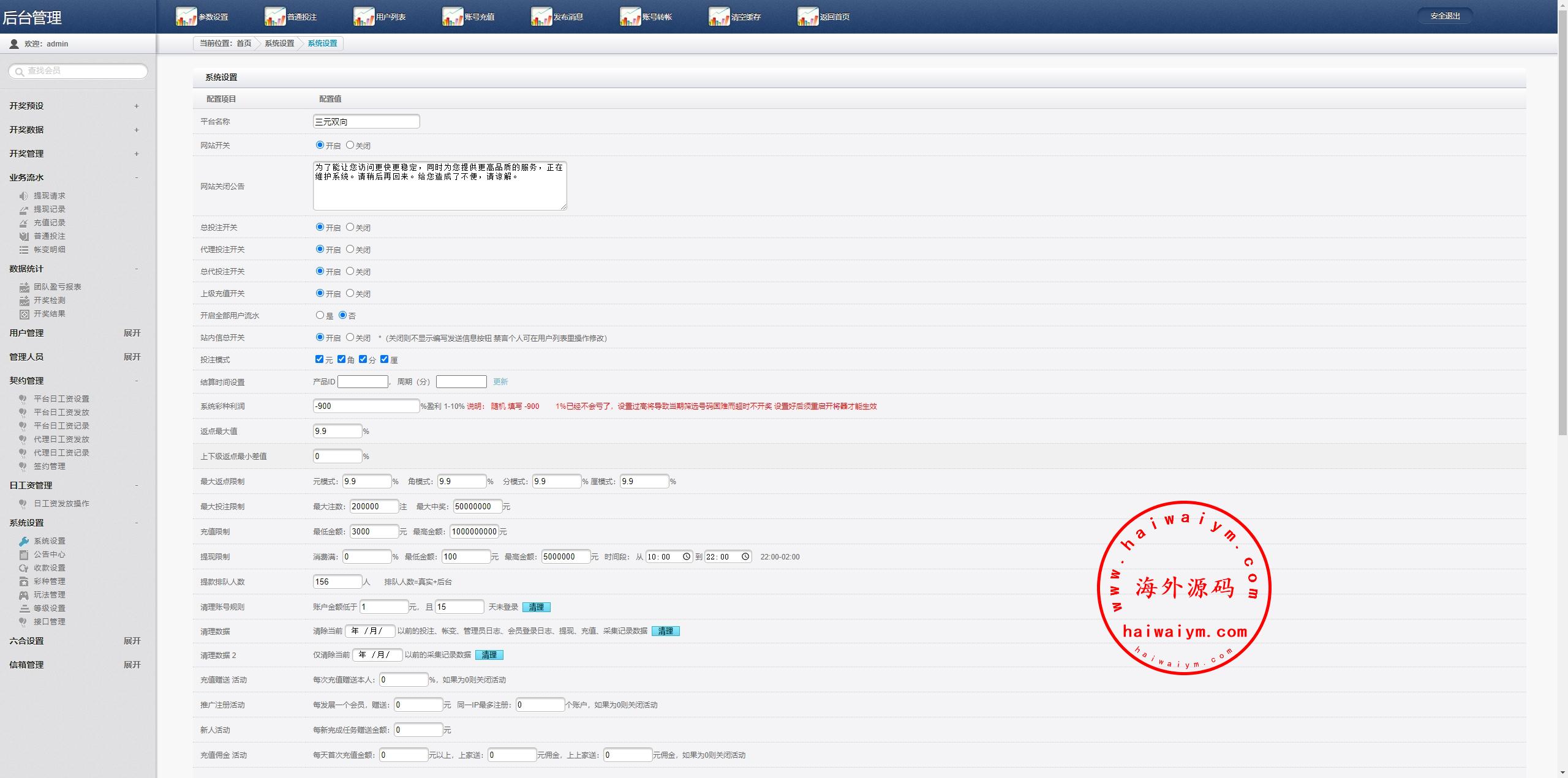This screenshot has height=778, width=1568.
Task: Click 首页 in the breadcrumb
Action: coord(244,43)
